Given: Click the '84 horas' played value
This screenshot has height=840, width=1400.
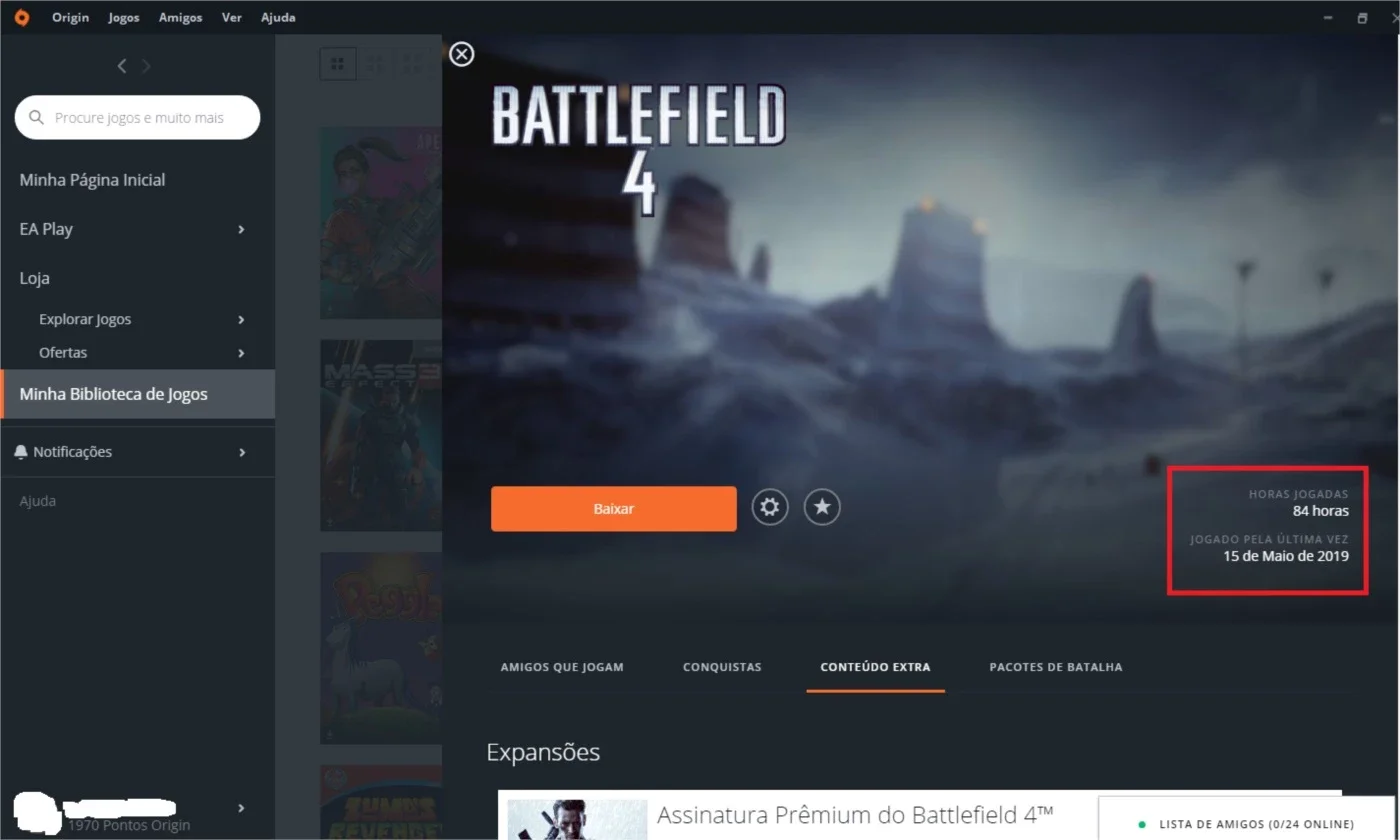Looking at the screenshot, I should [x=1320, y=511].
